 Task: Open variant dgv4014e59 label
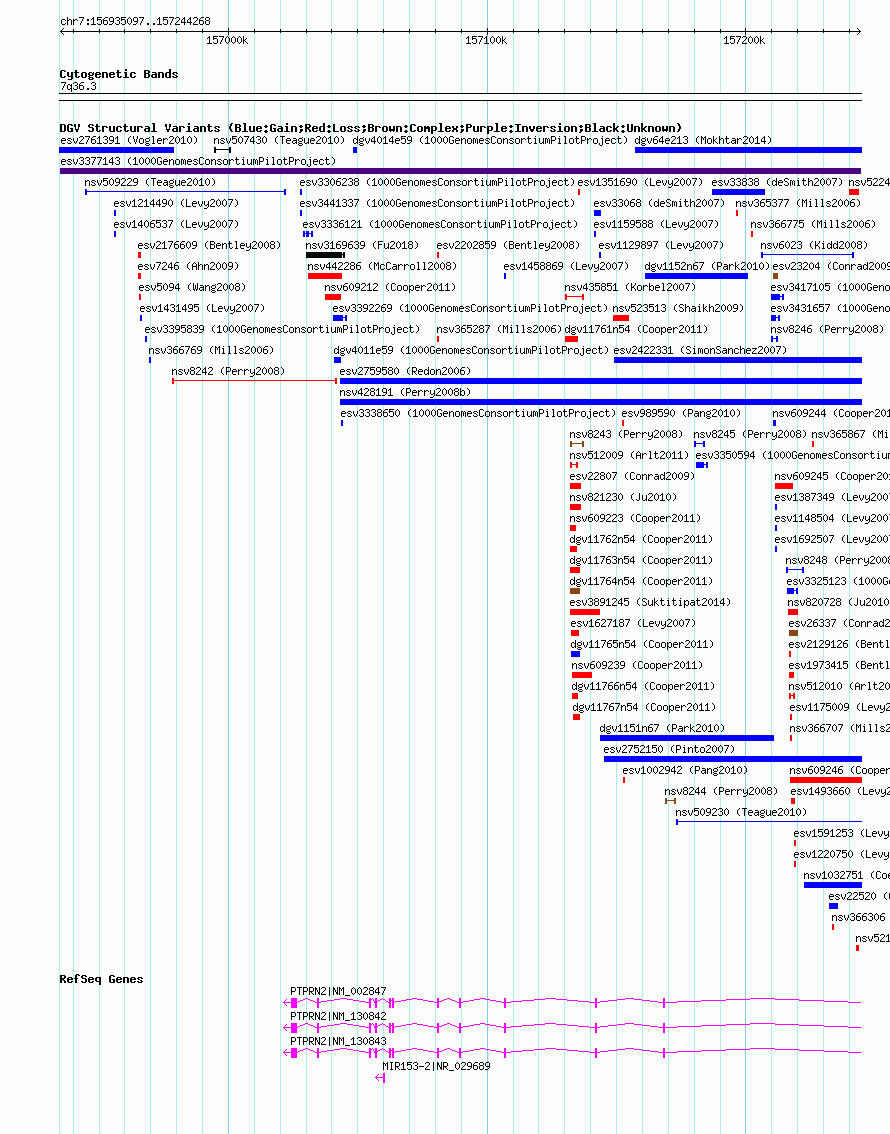[x=490, y=140]
